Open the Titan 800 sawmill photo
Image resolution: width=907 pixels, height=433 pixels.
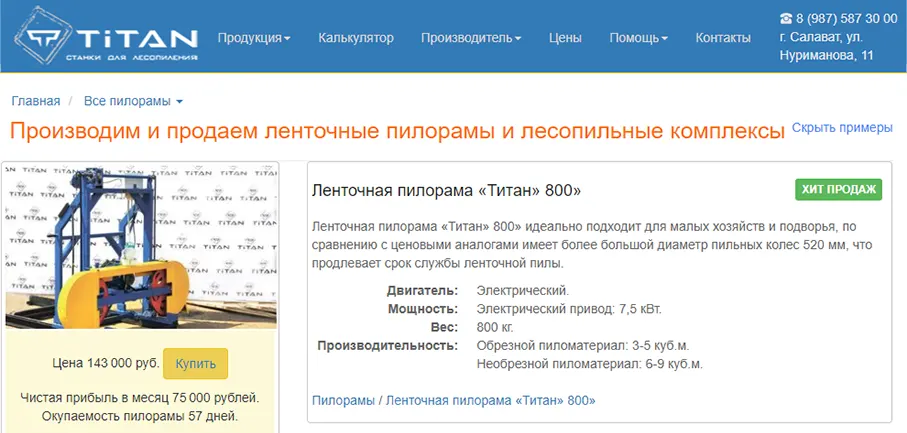pos(141,246)
